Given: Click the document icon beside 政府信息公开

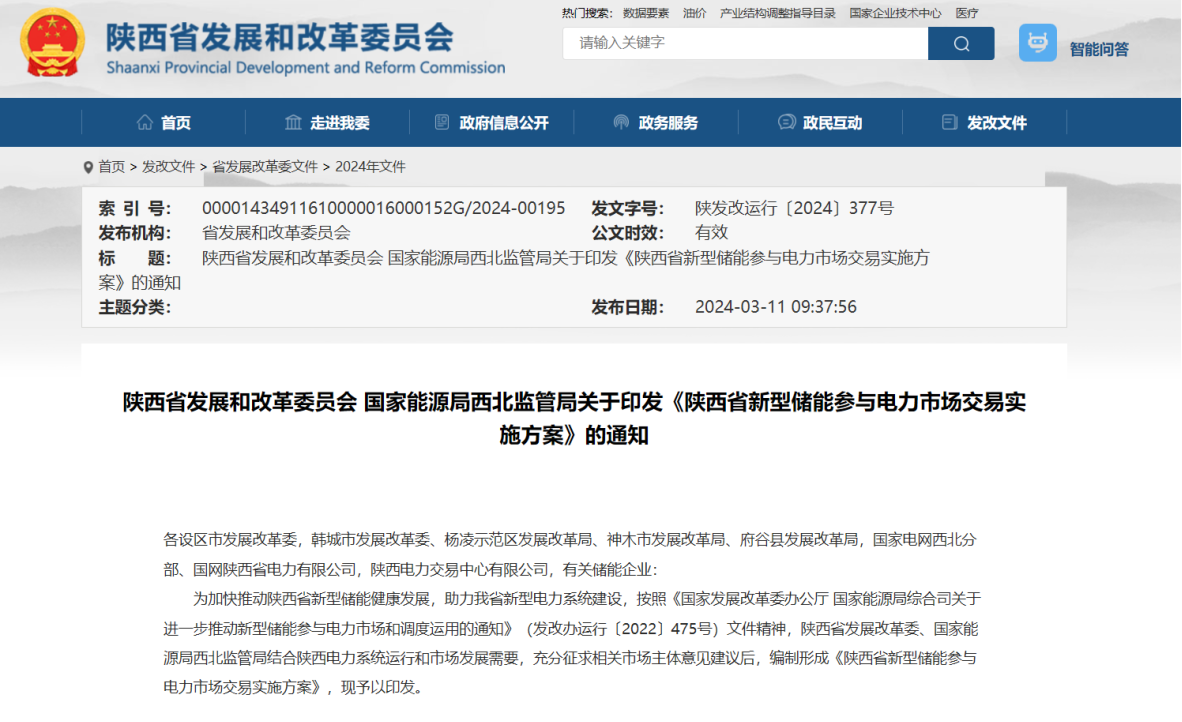Looking at the screenshot, I should [442, 122].
